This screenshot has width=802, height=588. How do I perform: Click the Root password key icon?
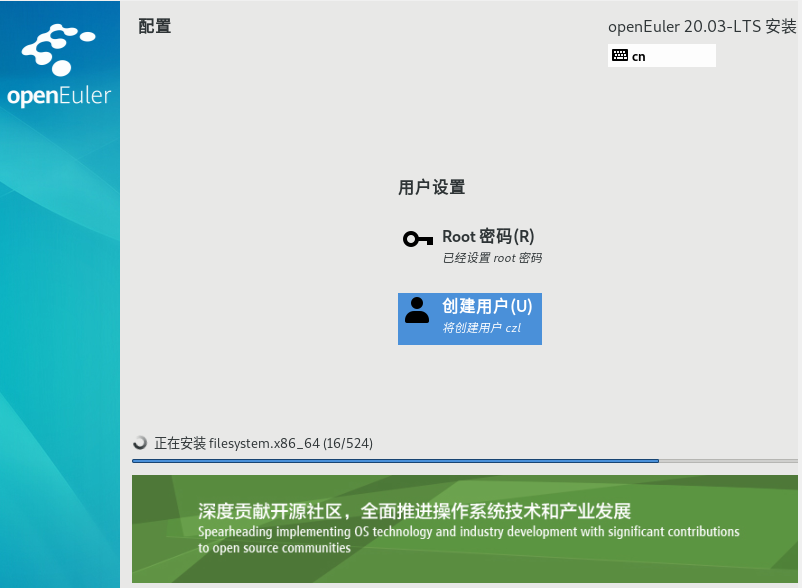[418, 239]
